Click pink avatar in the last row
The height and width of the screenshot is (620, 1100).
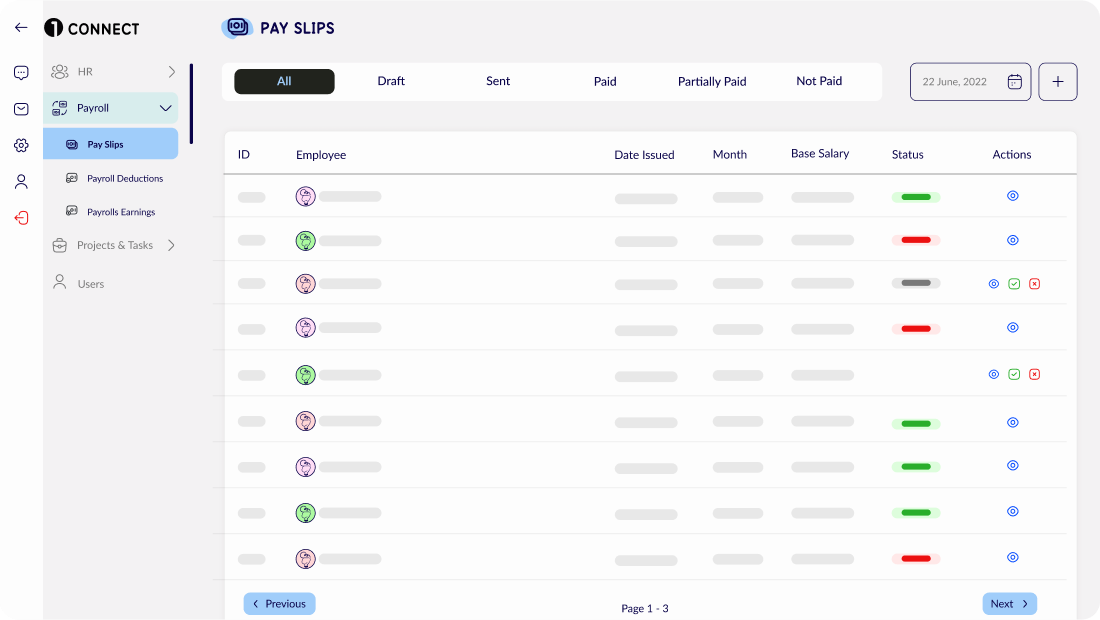click(305, 559)
